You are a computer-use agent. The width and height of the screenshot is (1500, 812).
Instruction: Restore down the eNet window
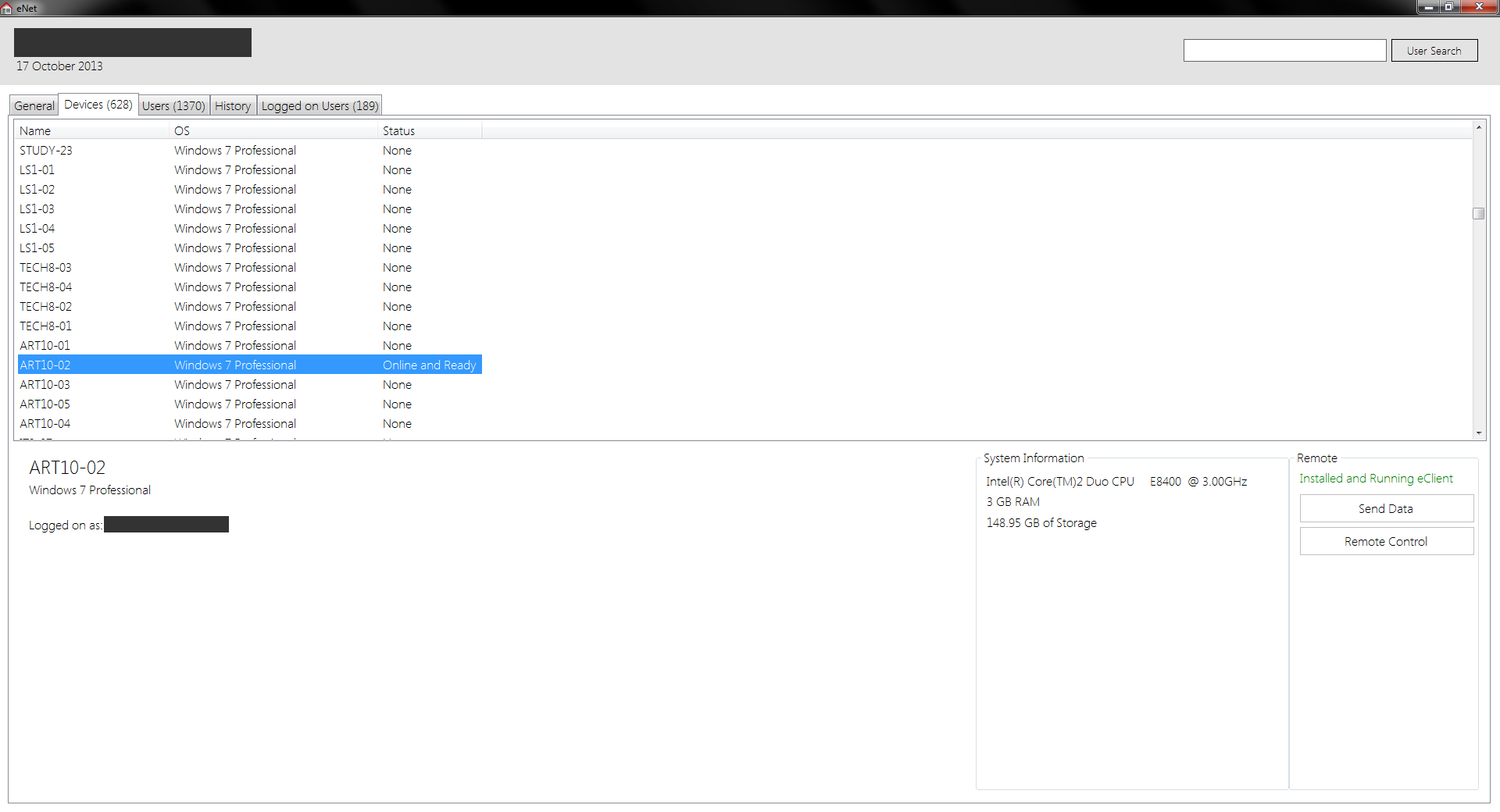pyautogui.click(x=1449, y=7)
